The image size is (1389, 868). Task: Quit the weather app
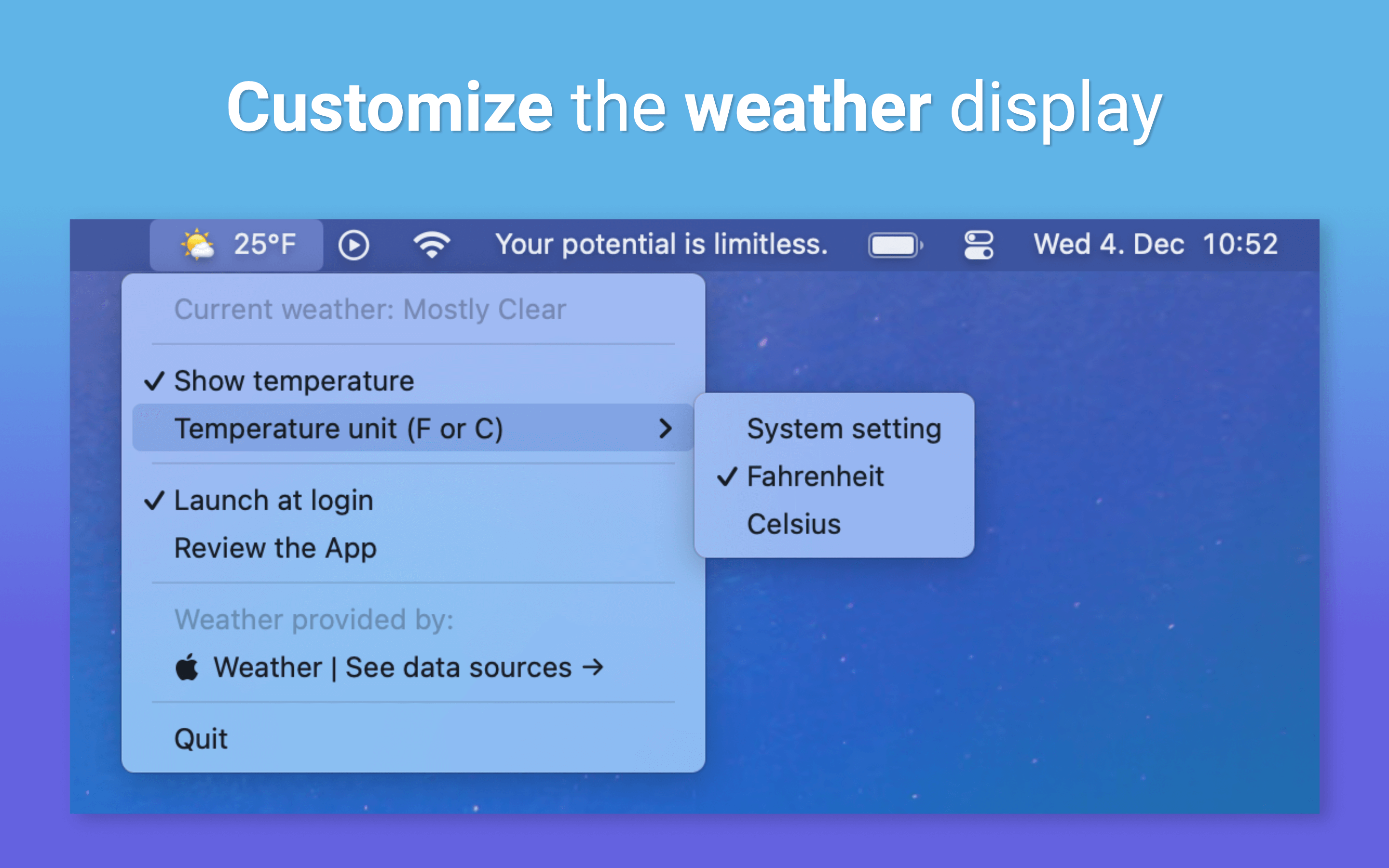tap(201, 739)
